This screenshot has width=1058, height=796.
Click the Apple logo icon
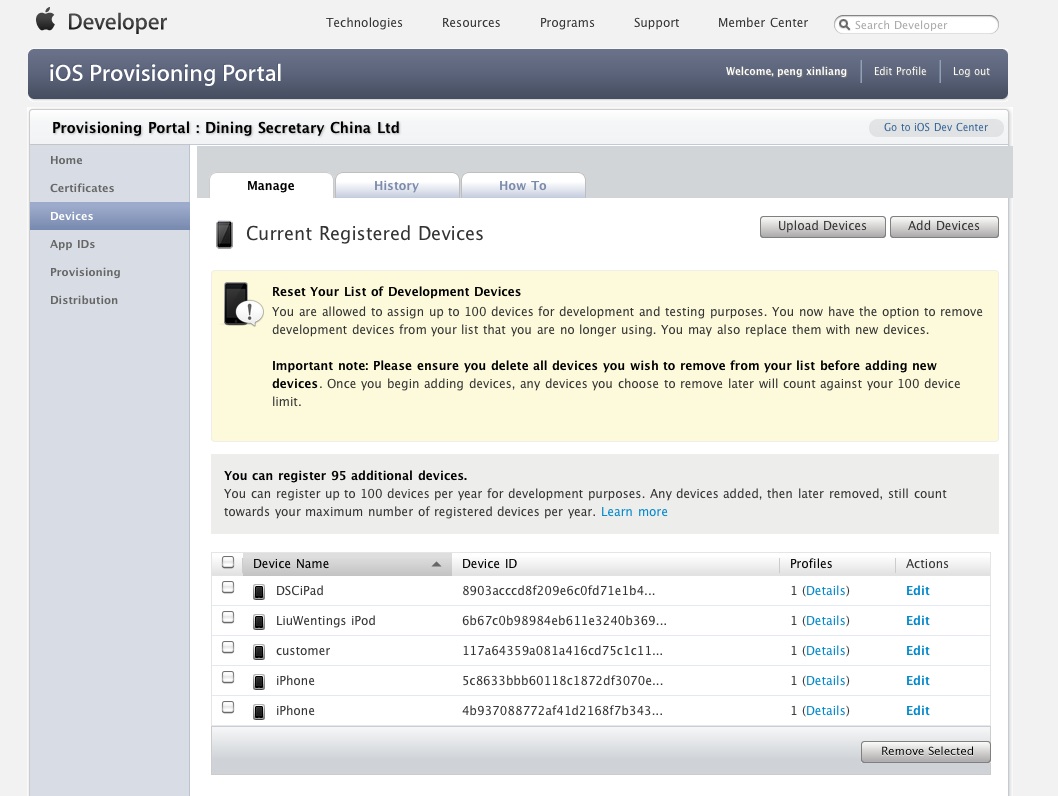pyautogui.click(x=45, y=20)
